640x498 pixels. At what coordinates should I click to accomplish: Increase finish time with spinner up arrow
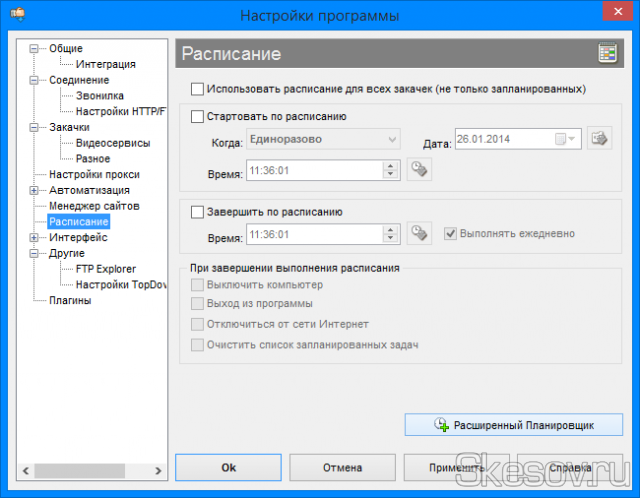click(x=392, y=229)
